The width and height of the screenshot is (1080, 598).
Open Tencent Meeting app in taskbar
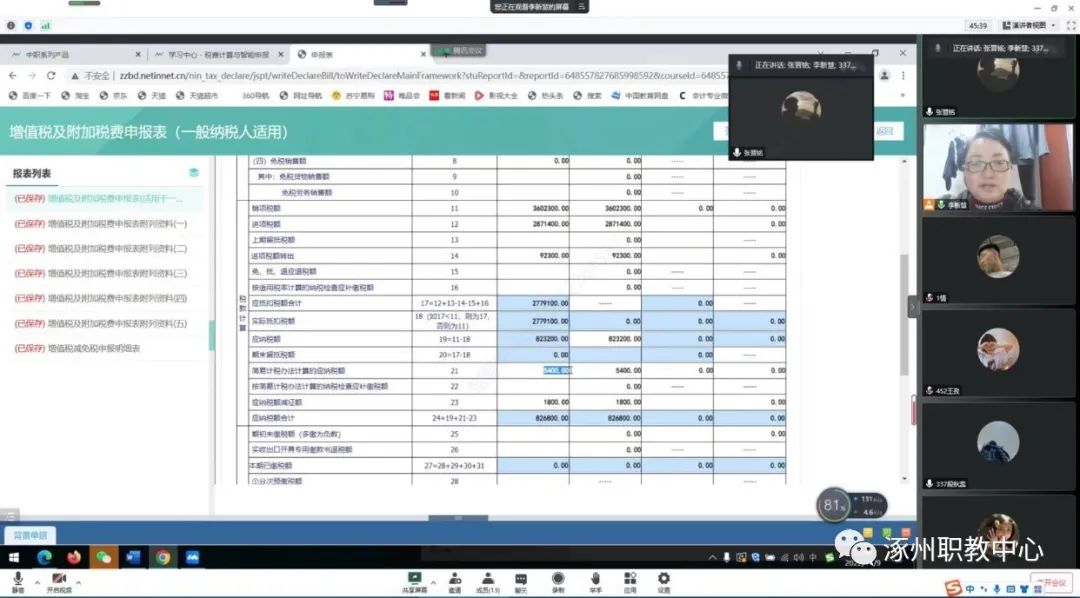[192, 557]
